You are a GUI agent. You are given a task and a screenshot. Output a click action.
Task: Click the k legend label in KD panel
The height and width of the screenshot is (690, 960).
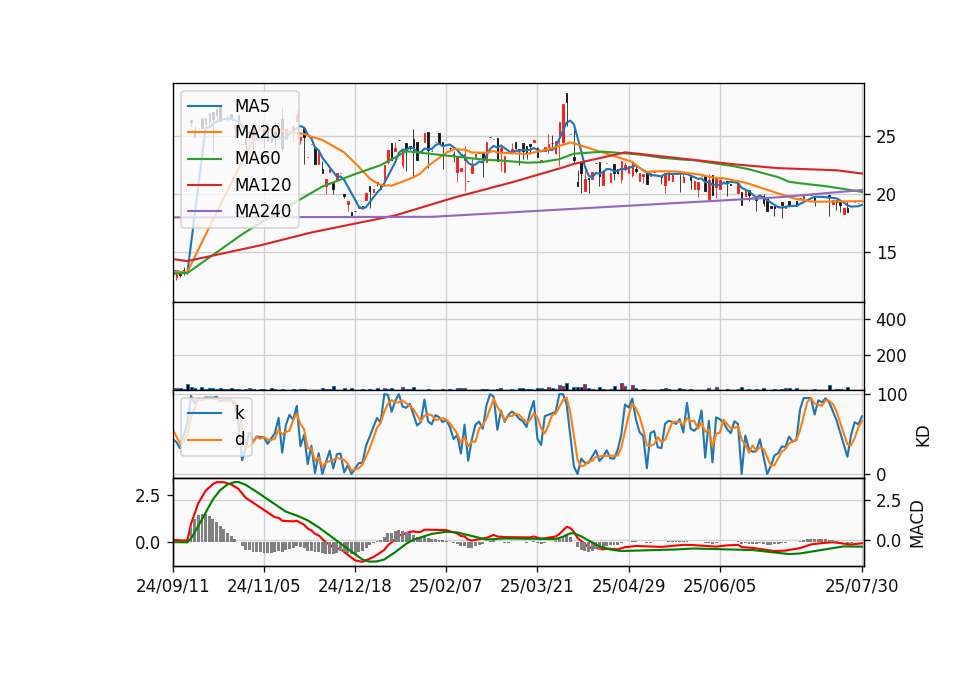point(239,413)
